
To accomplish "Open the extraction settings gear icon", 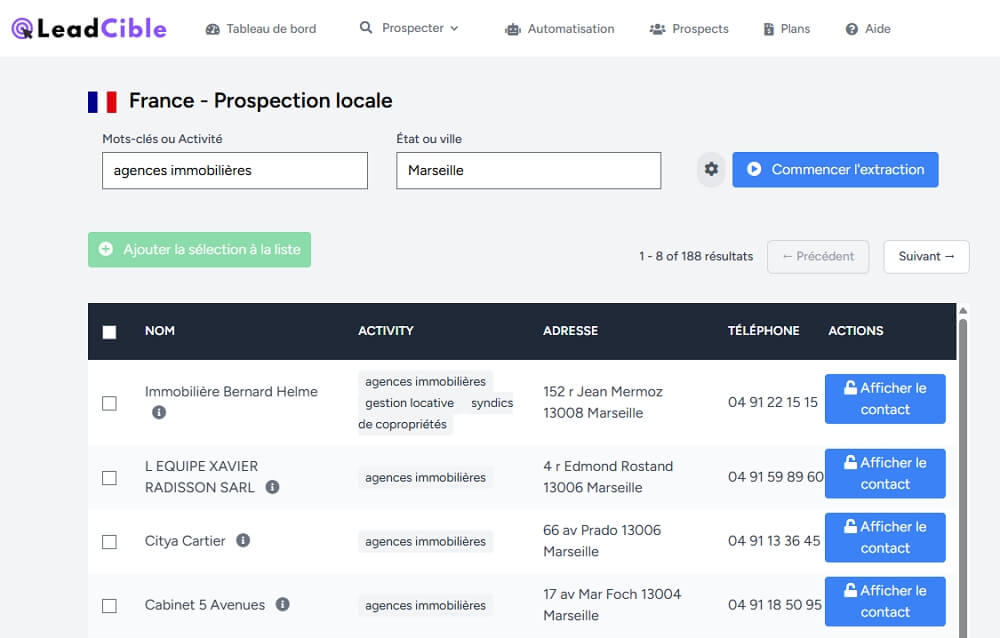I will pyautogui.click(x=710, y=169).
